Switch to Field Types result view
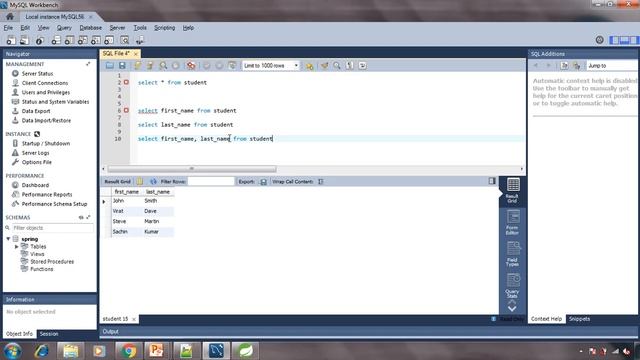 pos(513,254)
